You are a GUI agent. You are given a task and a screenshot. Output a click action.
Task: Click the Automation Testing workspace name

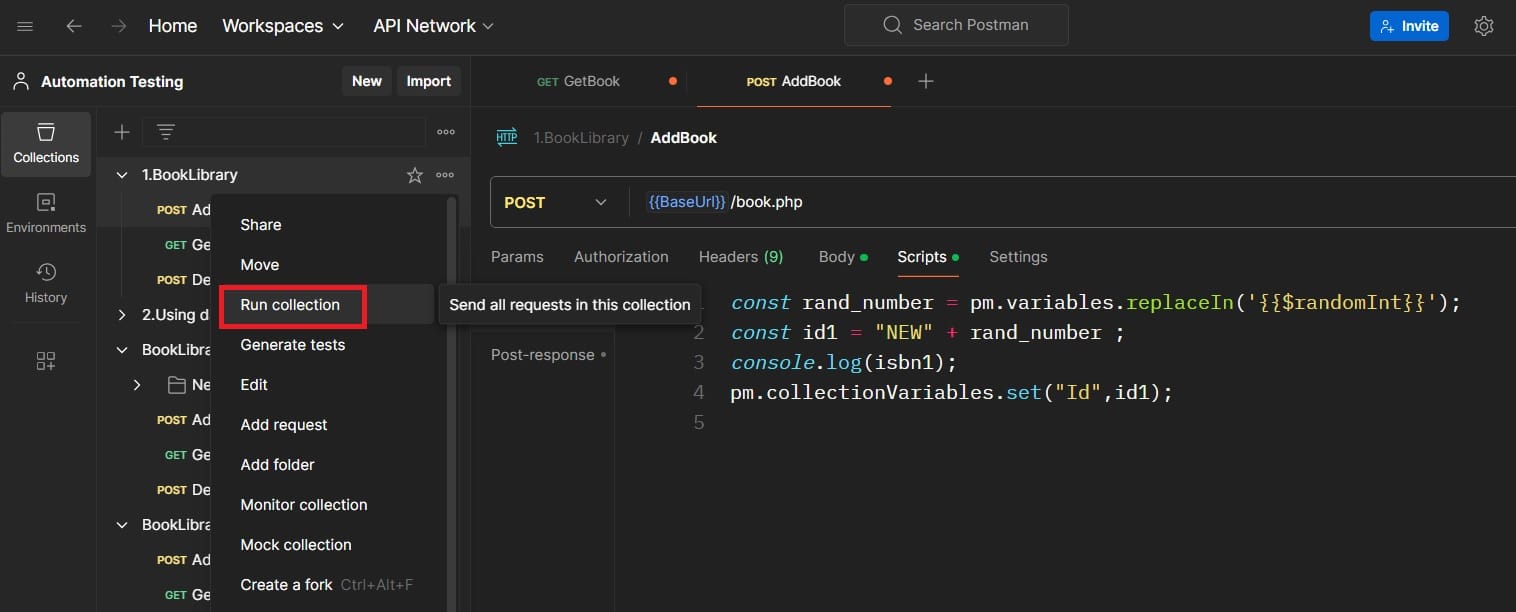click(112, 82)
